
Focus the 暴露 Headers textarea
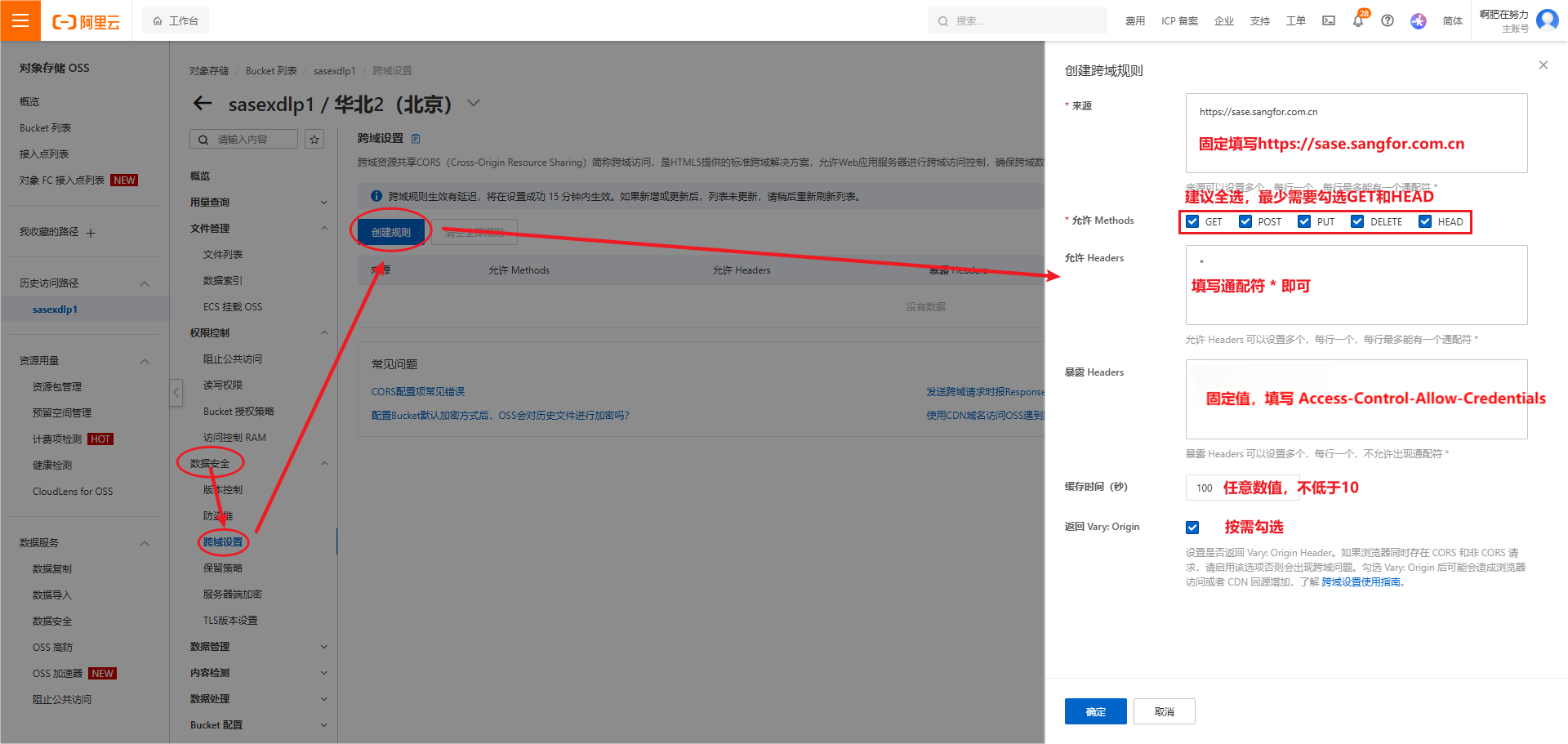pos(1356,399)
